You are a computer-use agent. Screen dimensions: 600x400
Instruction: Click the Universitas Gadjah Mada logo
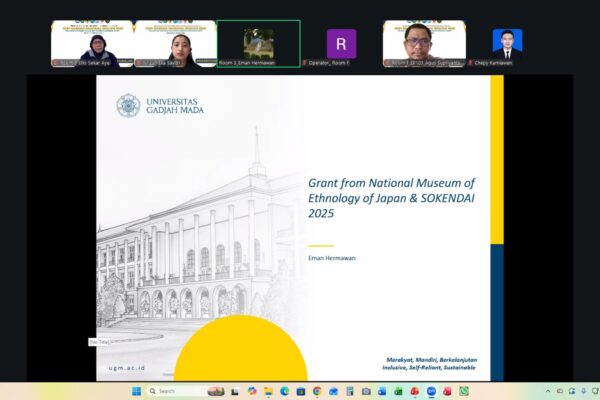pos(160,106)
